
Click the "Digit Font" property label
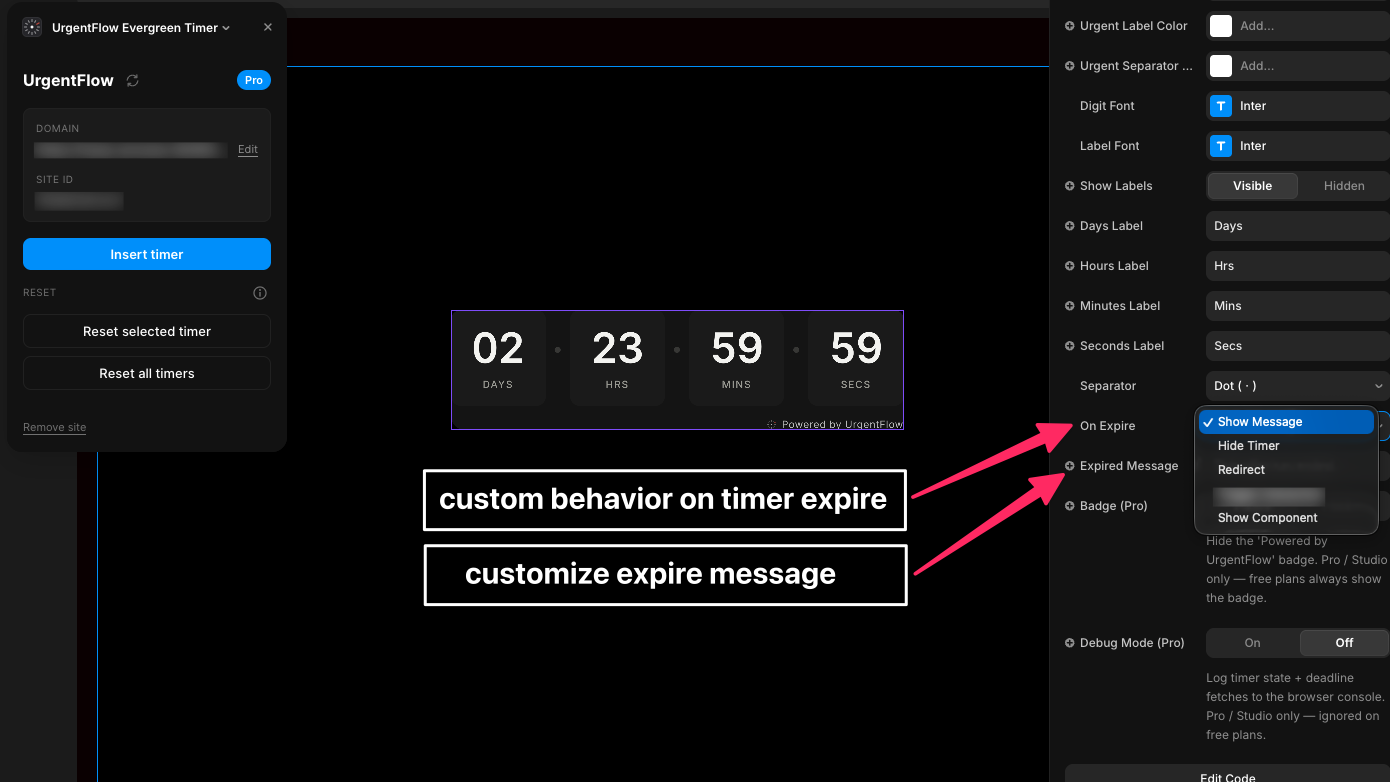[x=1107, y=106]
